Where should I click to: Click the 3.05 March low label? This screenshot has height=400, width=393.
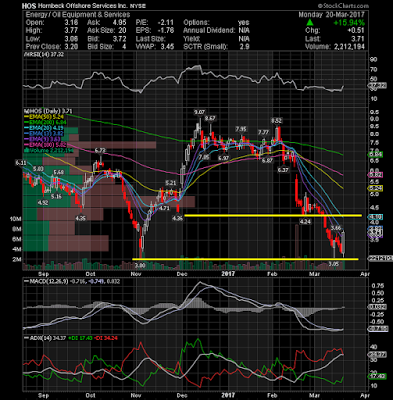333,264
